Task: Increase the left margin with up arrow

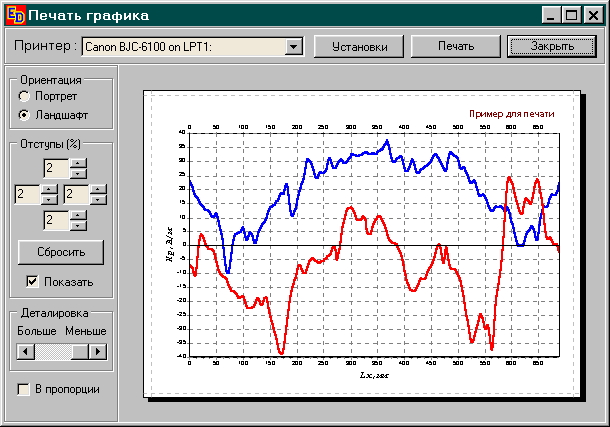Action: pos(50,189)
